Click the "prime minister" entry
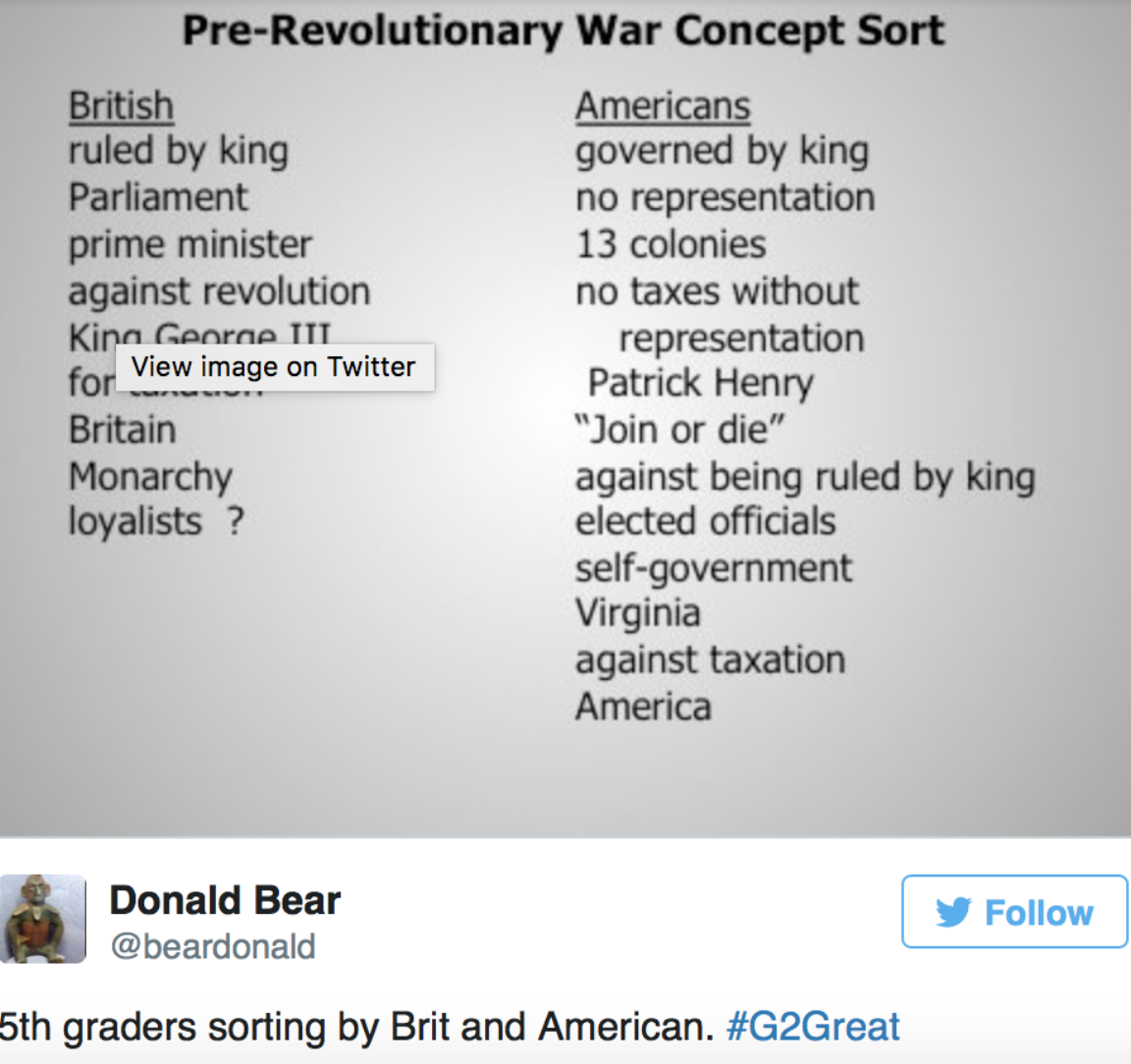 pos(190,245)
